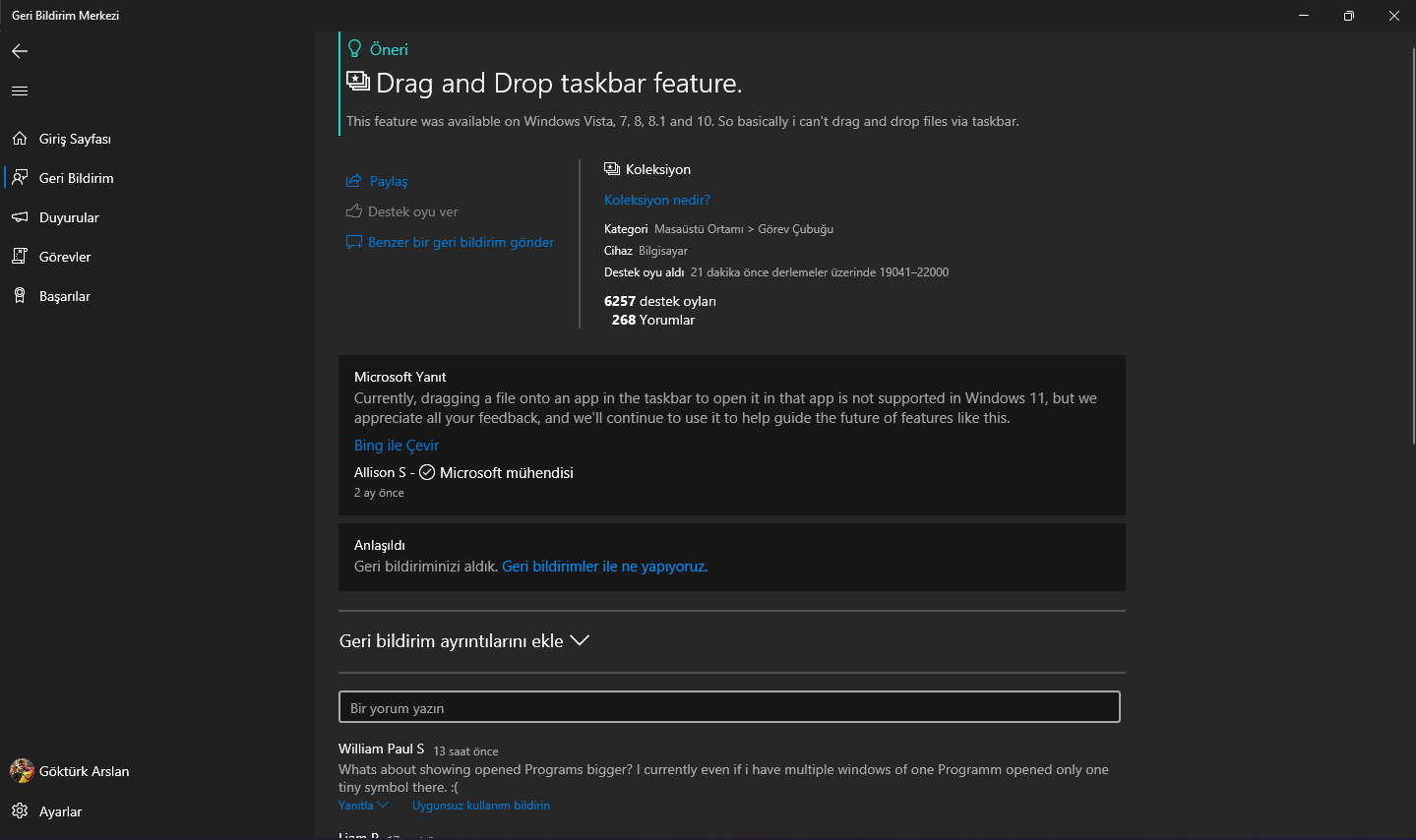1416x840 pixels.
Task: Click Uygunsuz kullanım bildirin link
Action: [480, 806]
